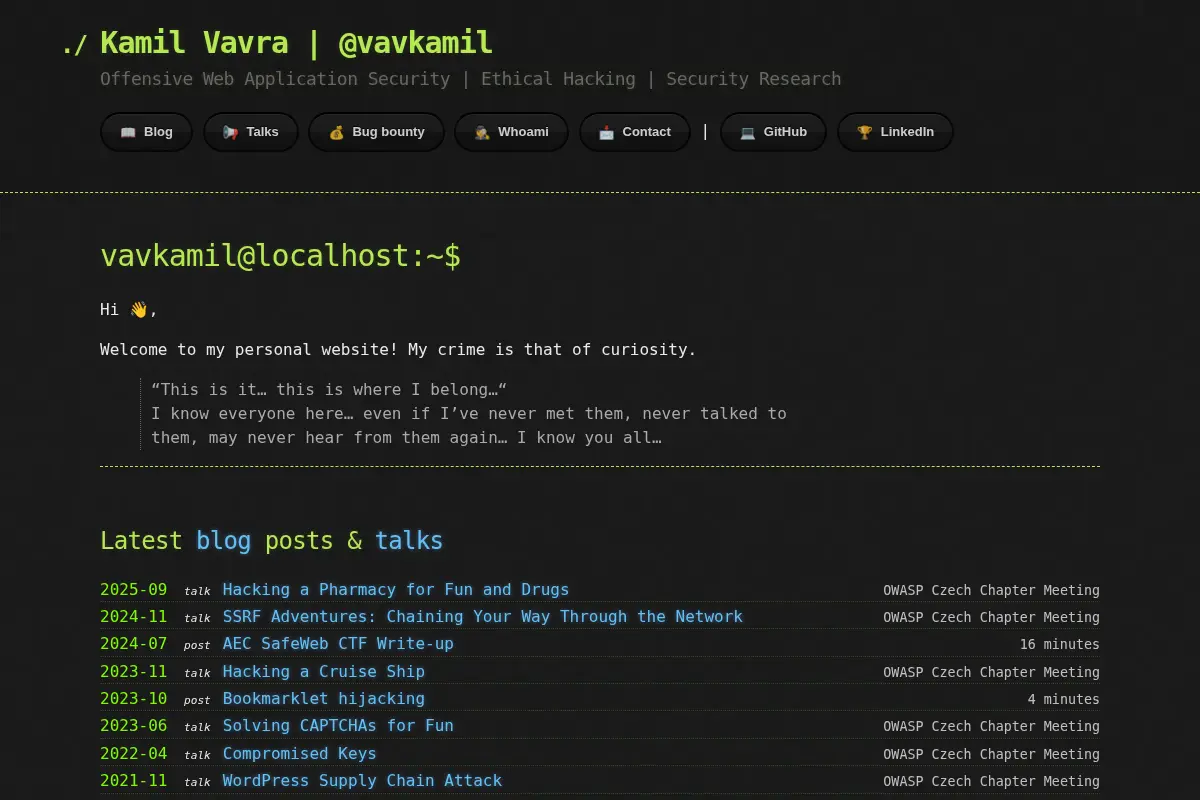Visit the LinkedIn profile label

pos(907,132)
